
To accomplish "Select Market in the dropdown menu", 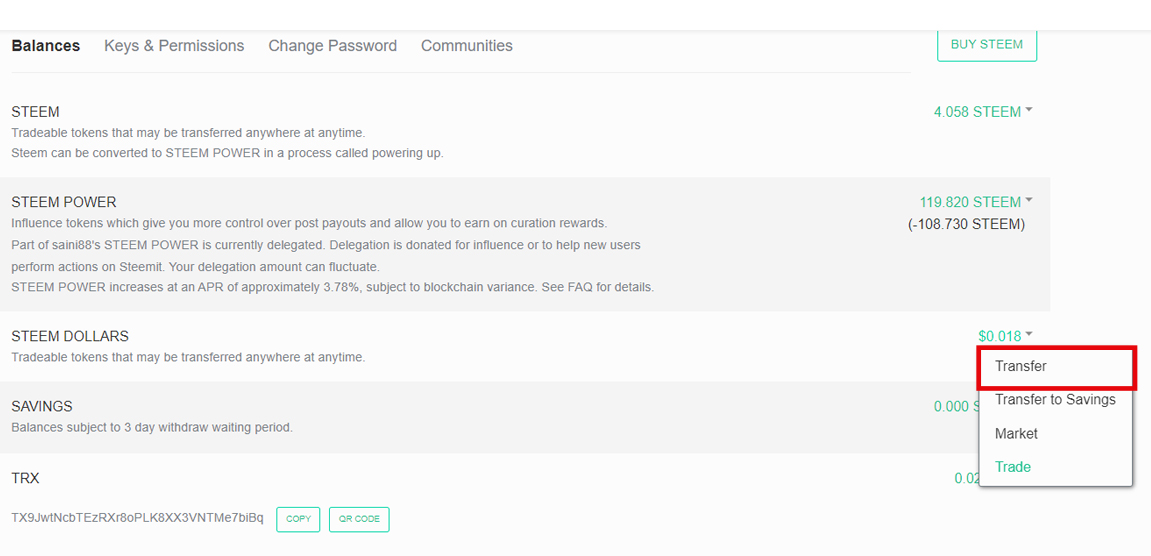I will [x=1016, y=434].
